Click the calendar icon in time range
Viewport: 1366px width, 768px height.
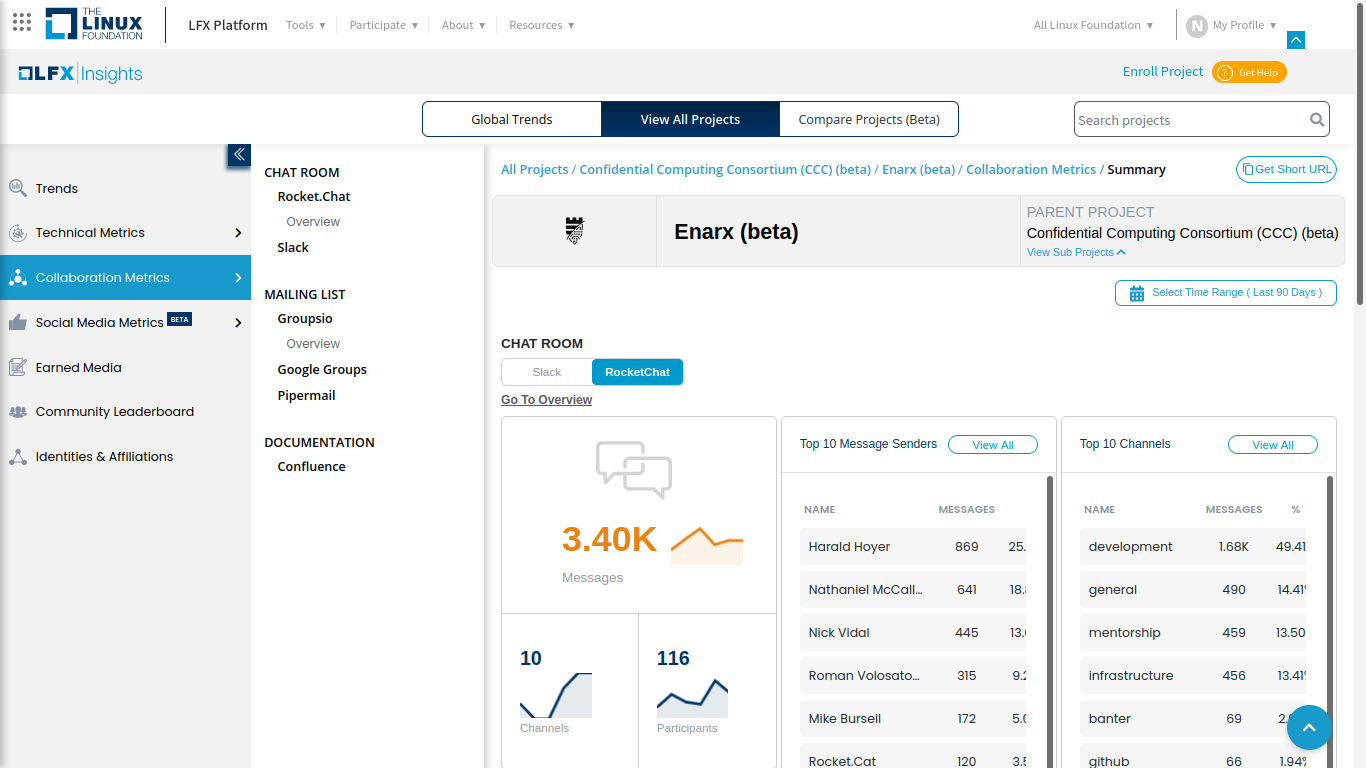[x=1137, y=293]
